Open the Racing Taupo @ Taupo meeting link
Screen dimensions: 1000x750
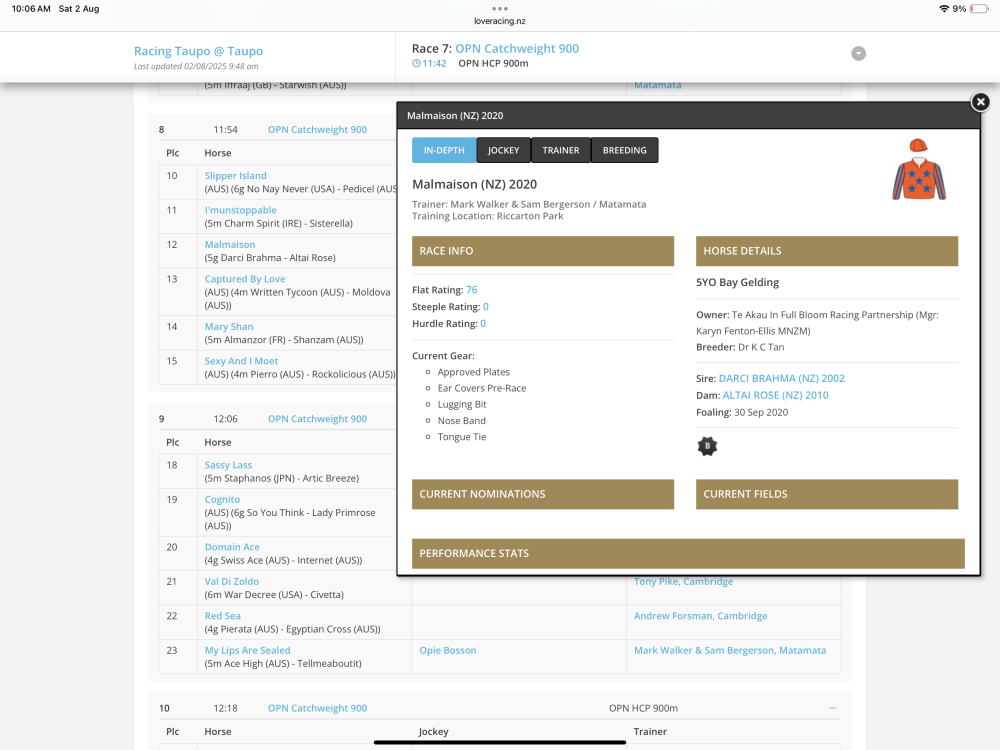[x=198, y=51]
